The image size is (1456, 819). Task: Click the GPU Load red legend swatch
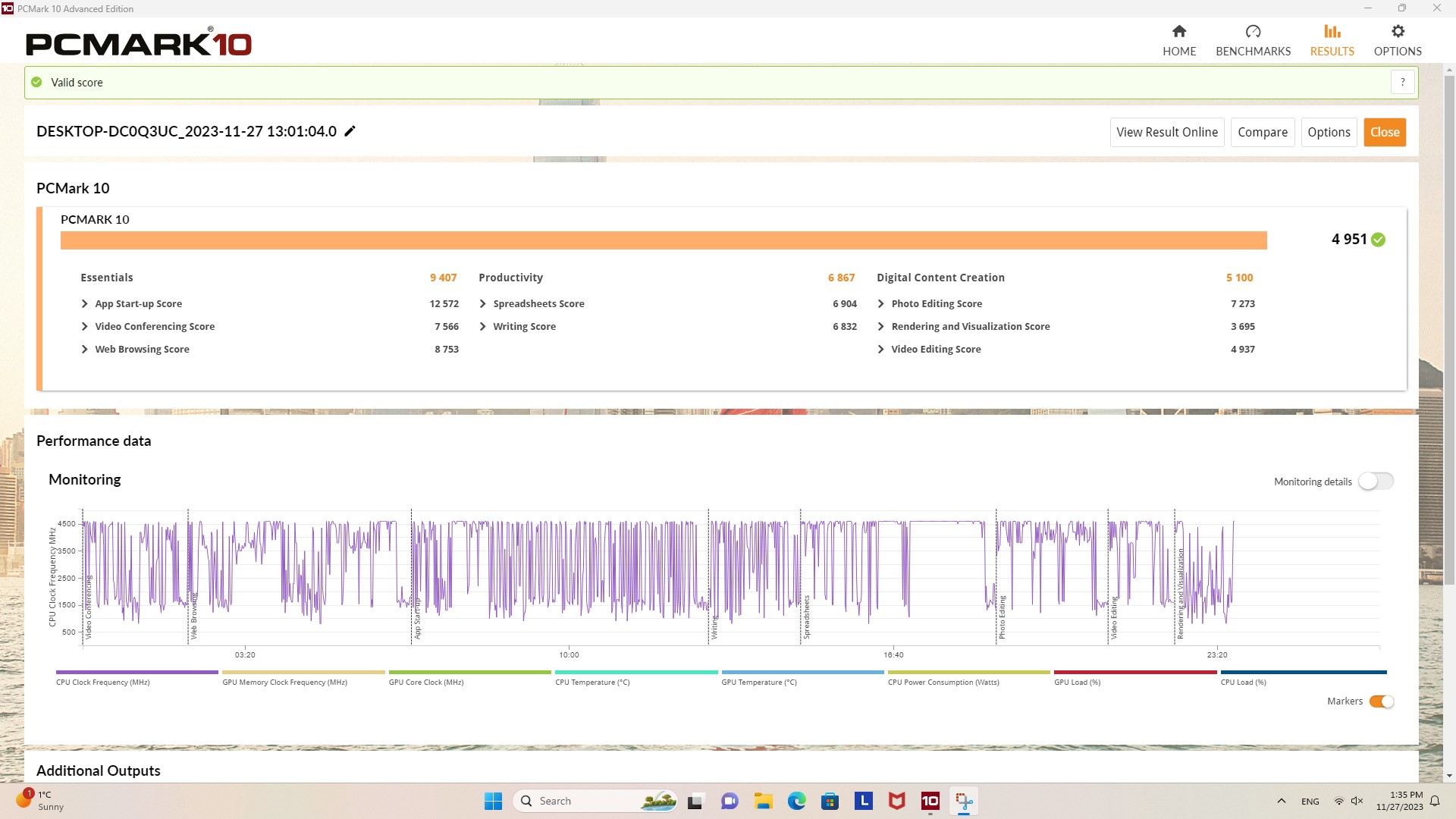point(1134,673)
